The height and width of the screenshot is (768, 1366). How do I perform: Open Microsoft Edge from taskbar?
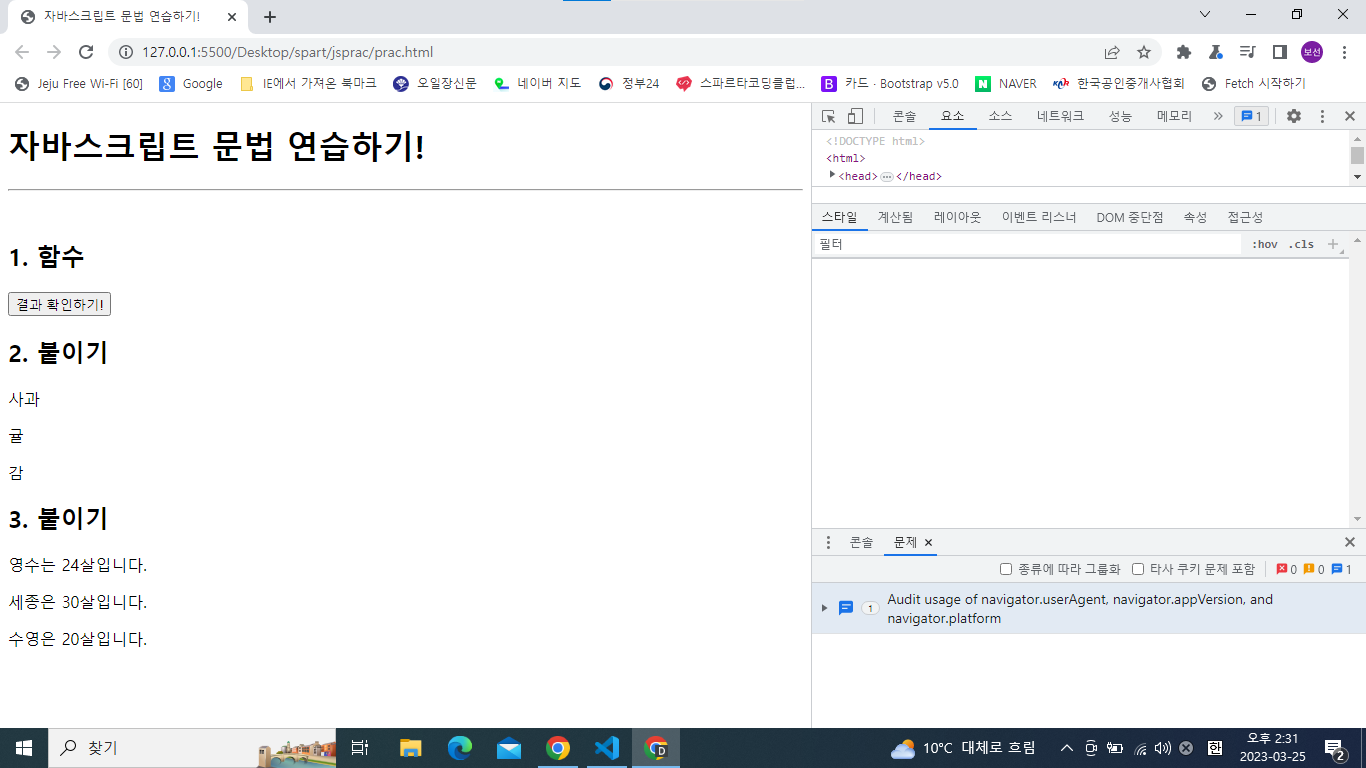[460, 748]
